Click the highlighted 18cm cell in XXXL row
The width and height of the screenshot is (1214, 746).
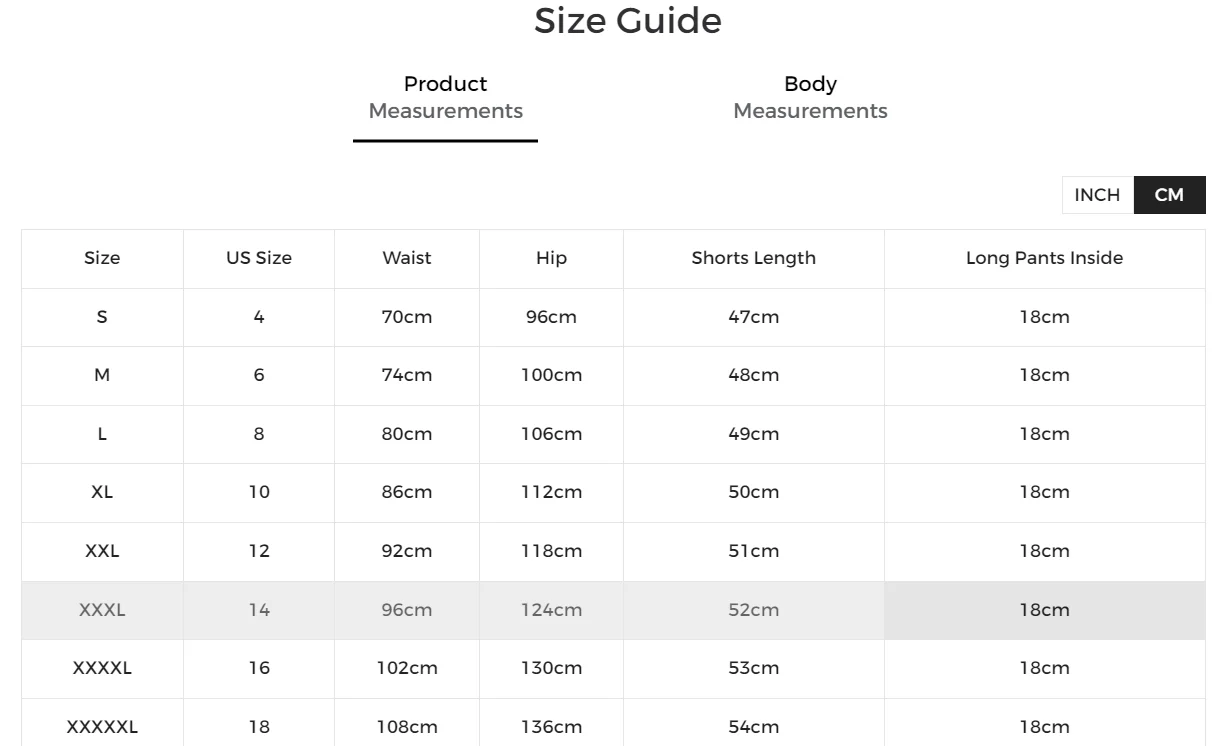[x=1044, y=610]
